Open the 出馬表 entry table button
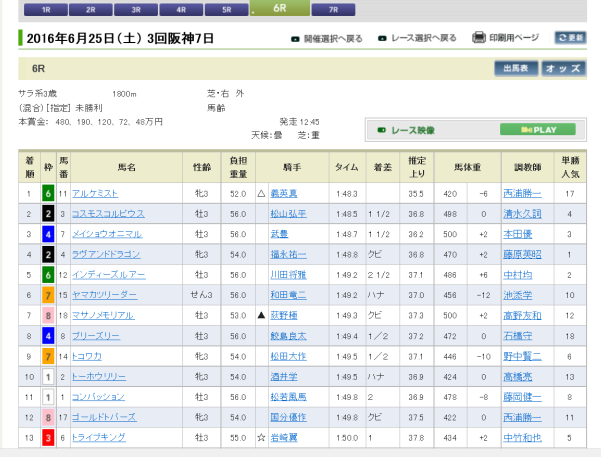 [x=516, y=69]
